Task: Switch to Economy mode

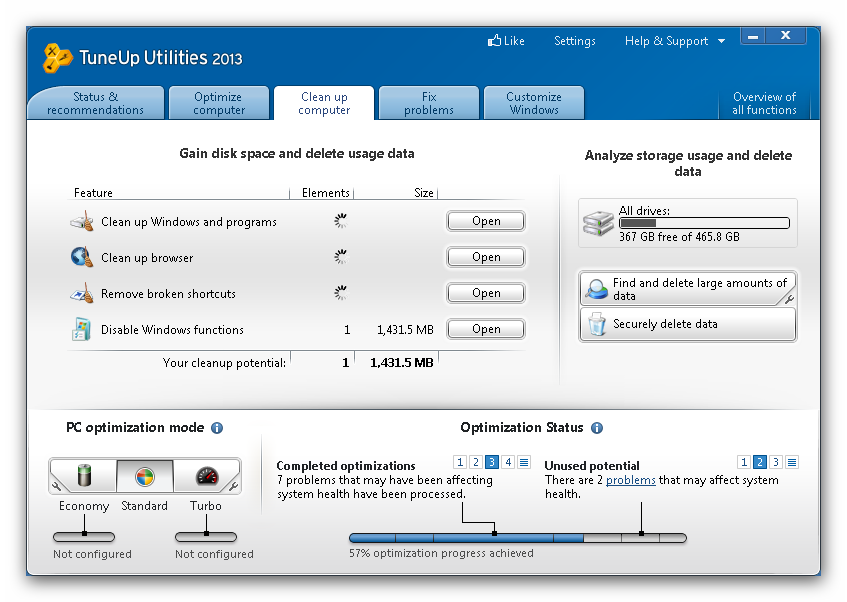Action: [84, 476]
